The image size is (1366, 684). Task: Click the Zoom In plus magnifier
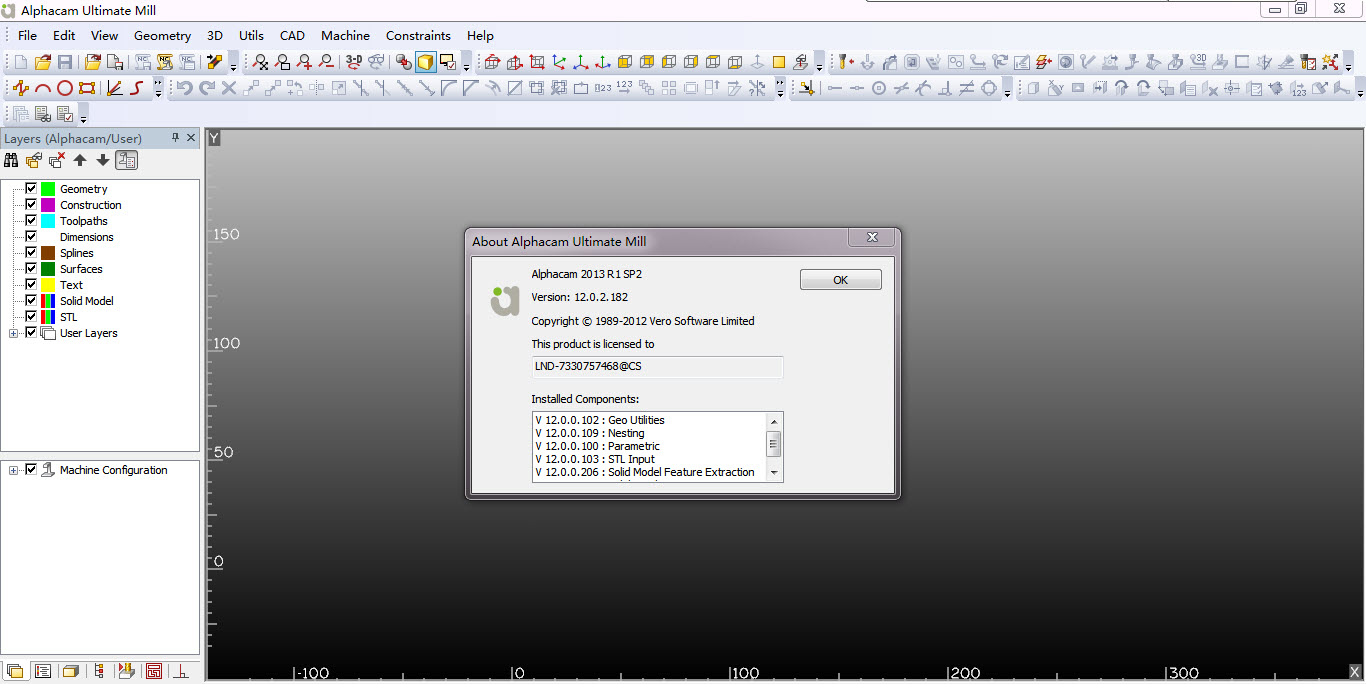[x=304, y=62]
